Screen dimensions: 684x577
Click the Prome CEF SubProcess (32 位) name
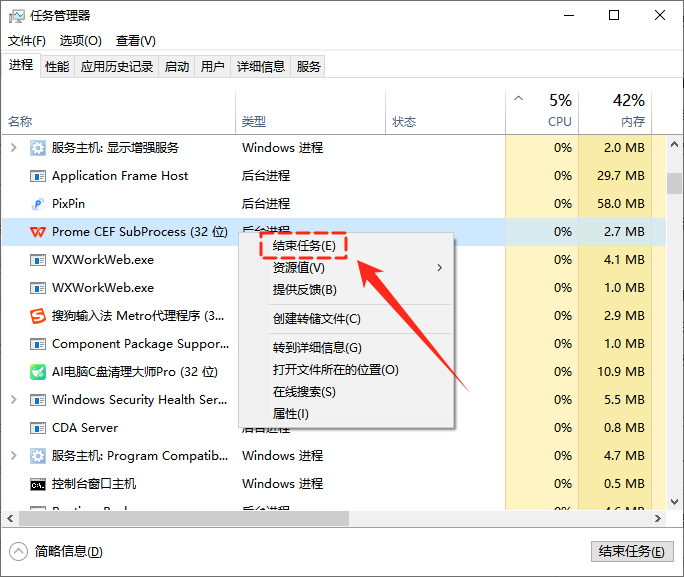click(x=140, y=232)
